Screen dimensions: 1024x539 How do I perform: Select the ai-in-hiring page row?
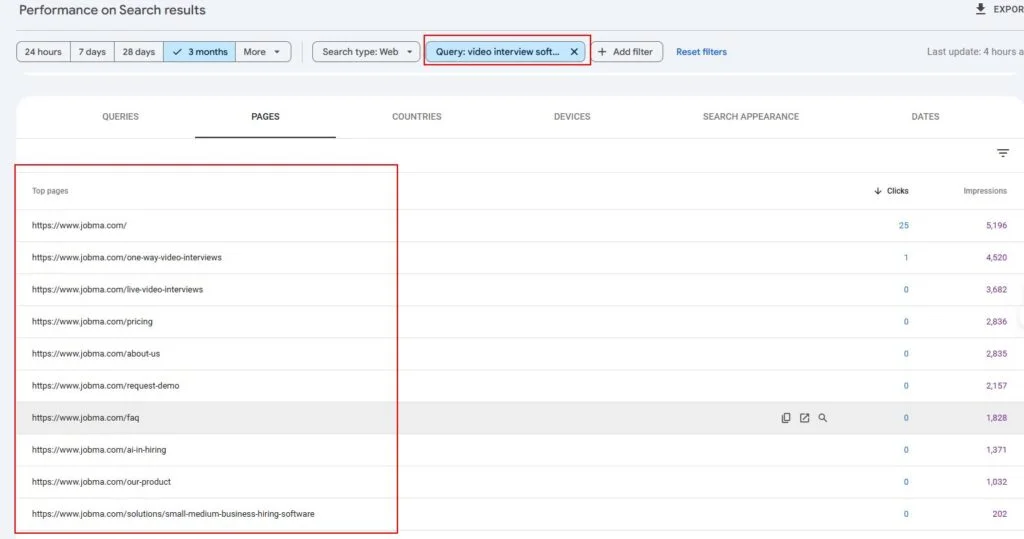click(x=520, y=449)
